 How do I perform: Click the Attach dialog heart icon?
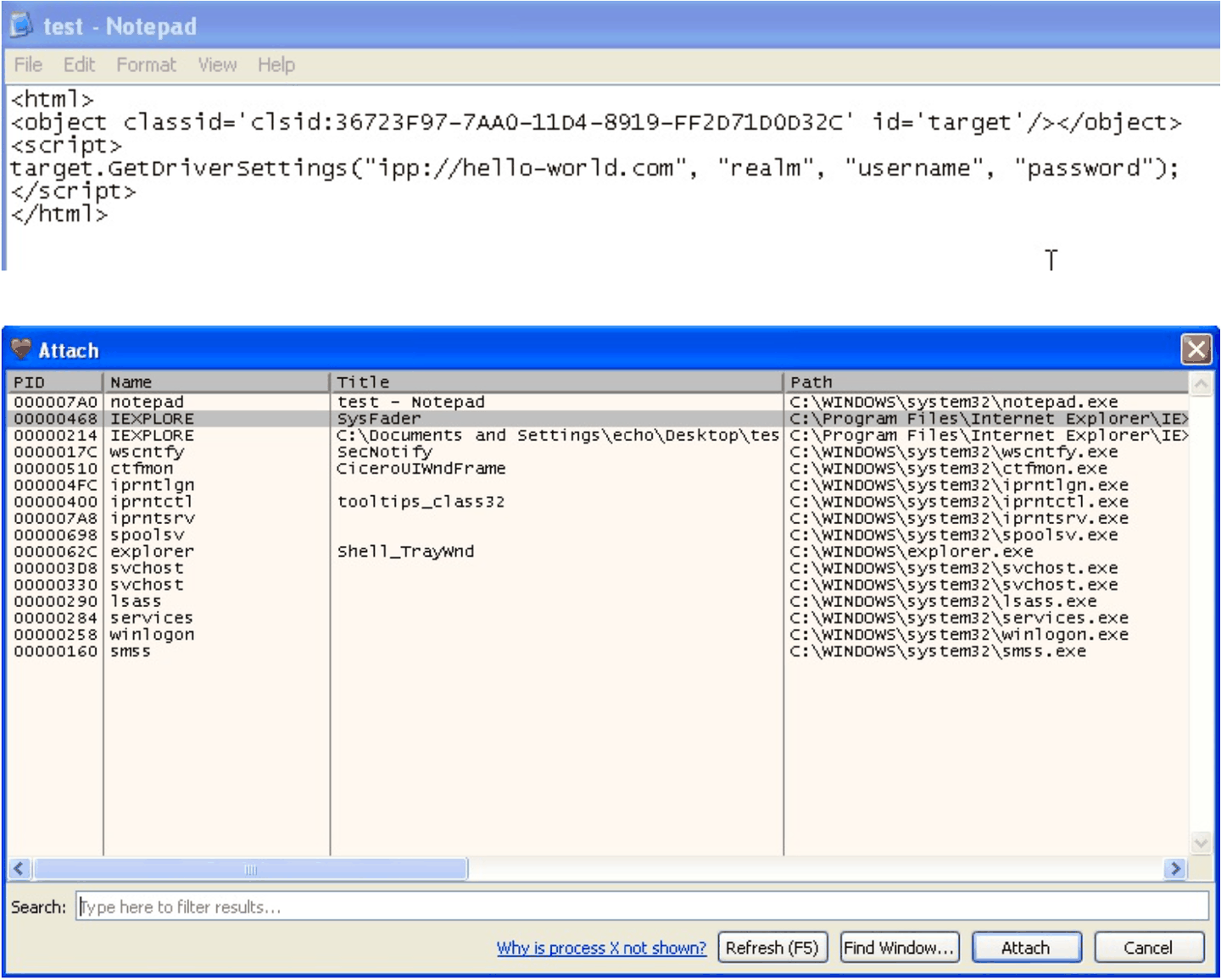tap(21, 349)
